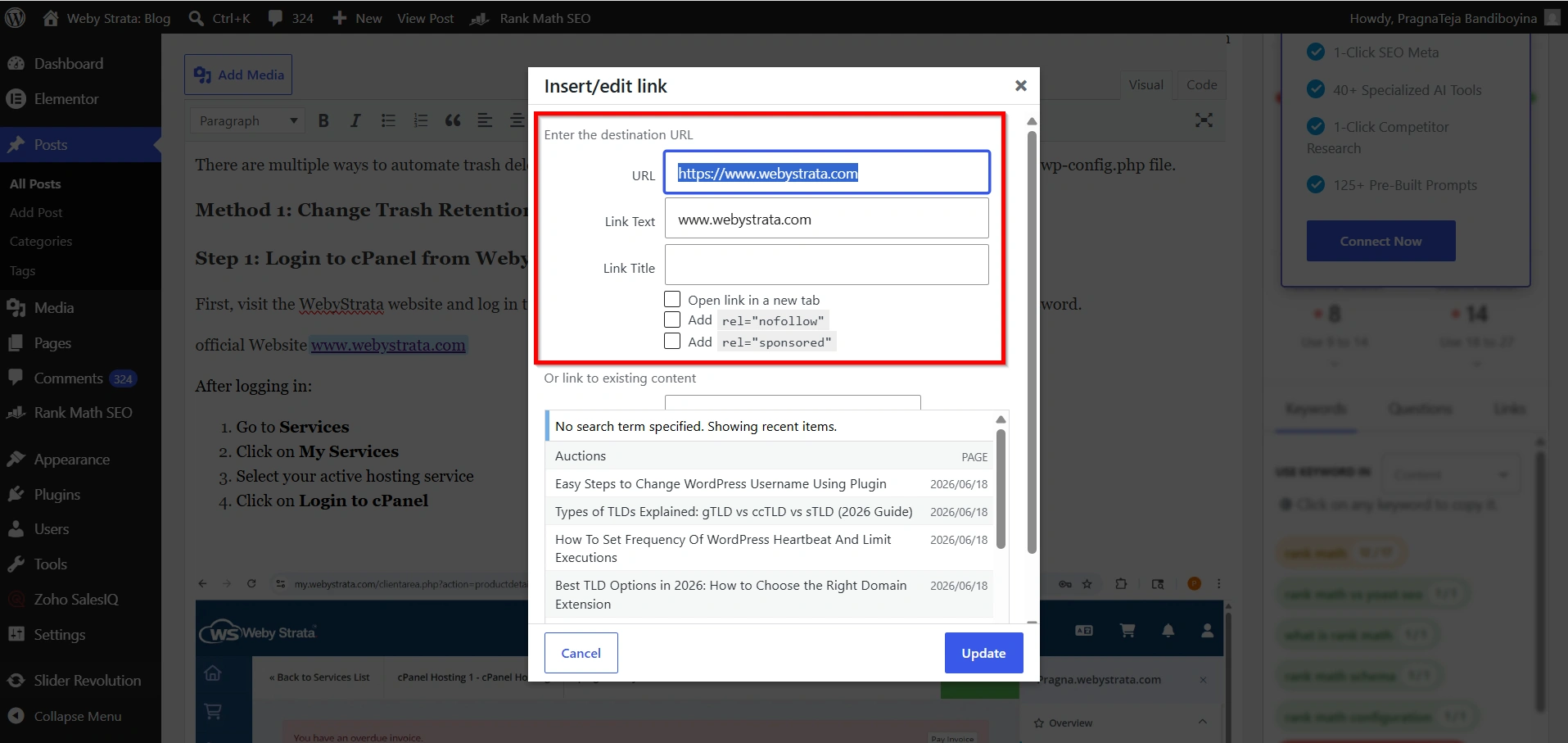Click the plus New icon in admin bar
Viewport: 1568px width, 743px height.
(339, 18)
